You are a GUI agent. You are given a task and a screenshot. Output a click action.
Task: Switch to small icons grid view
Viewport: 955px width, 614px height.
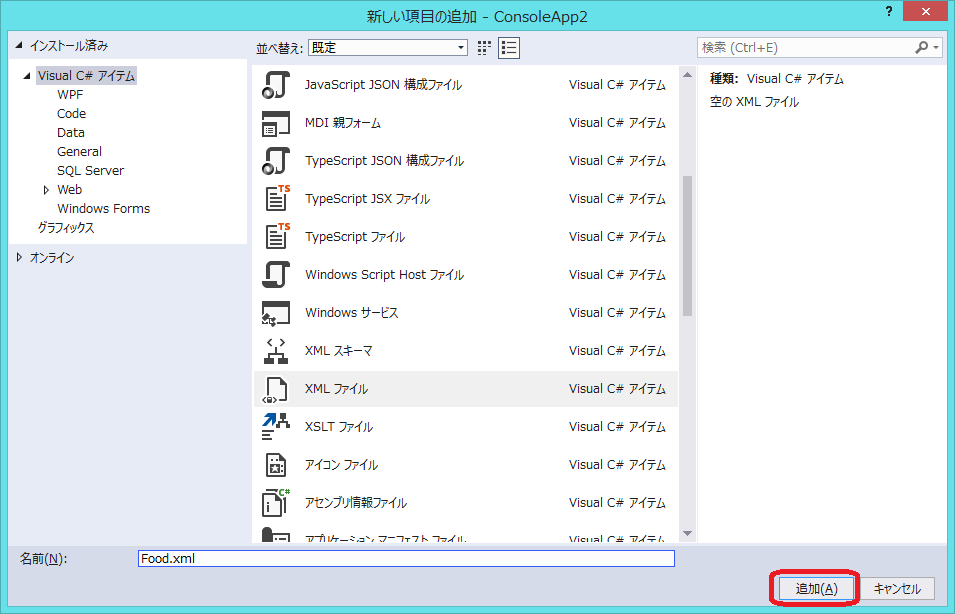pos(484,48)
